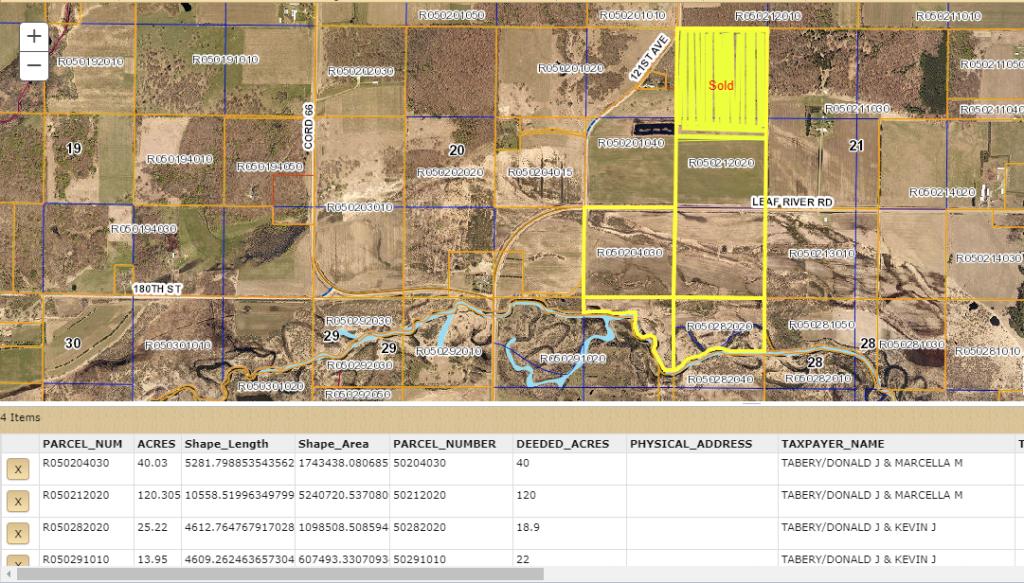
Task: Remove row R050204030 with its X button
Action: (x=18, y=469)
